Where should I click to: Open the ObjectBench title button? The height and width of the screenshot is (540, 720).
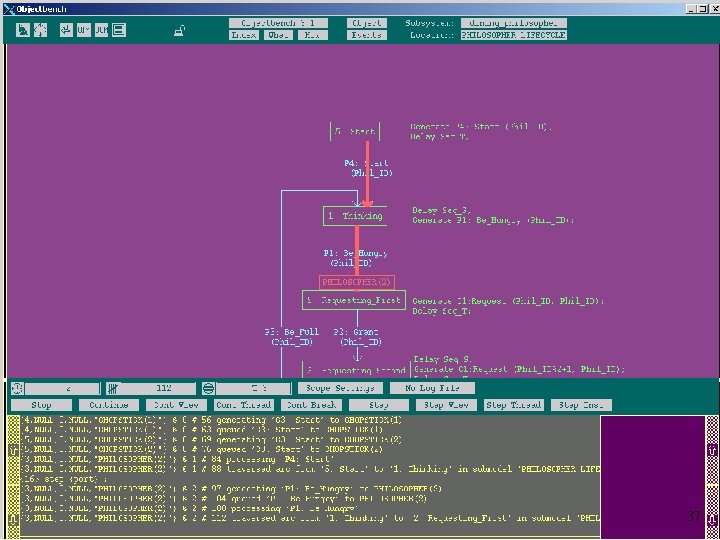276,22
